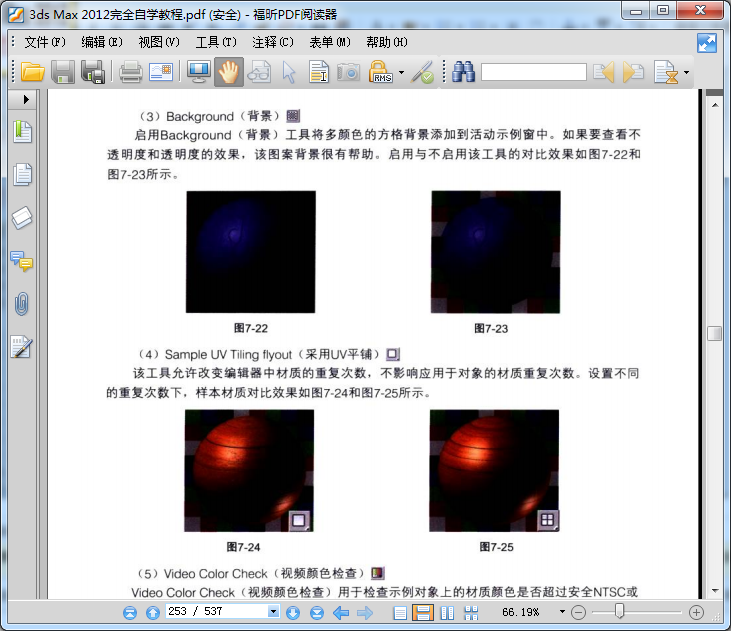Screen dimensions: 731x631
Task: Switch to single page layout
Action: pos(400,612)
